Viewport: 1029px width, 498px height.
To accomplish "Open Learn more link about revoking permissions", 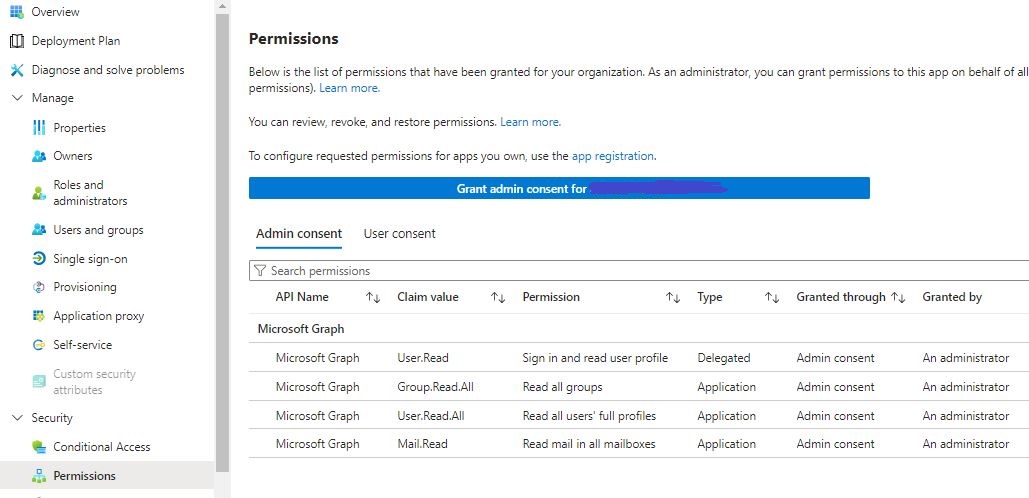I will point(530,122).
